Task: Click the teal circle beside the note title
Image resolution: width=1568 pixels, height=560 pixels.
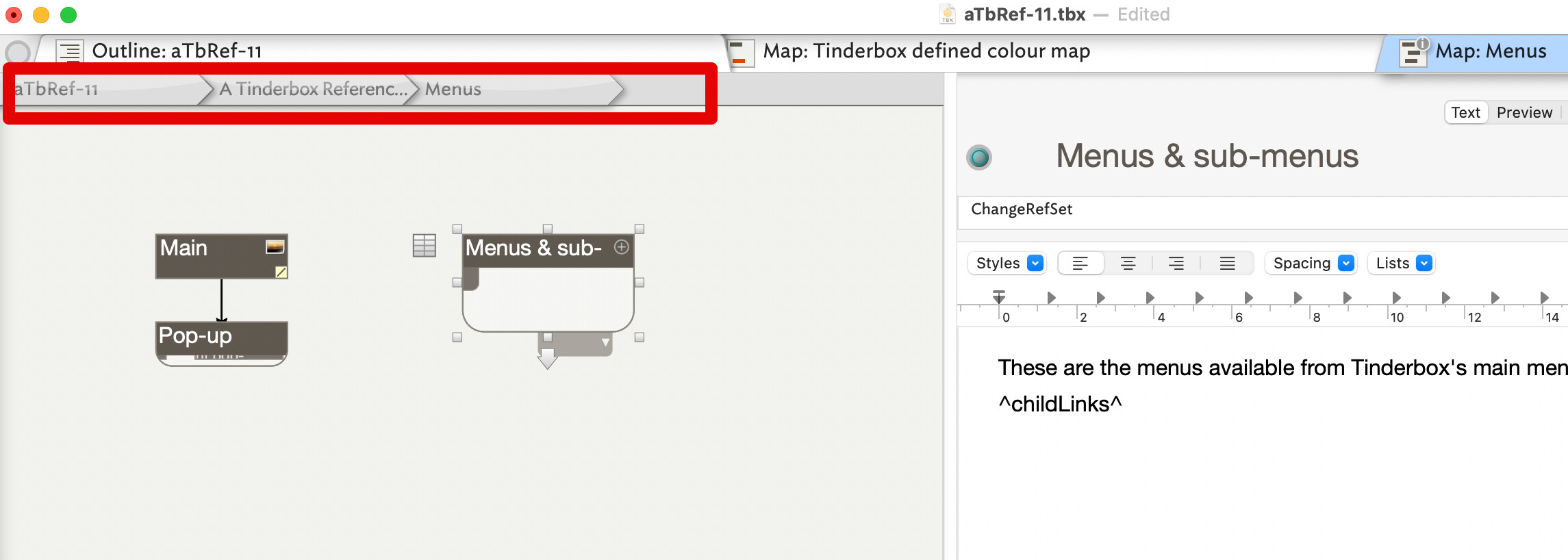Action: point(979,157)
